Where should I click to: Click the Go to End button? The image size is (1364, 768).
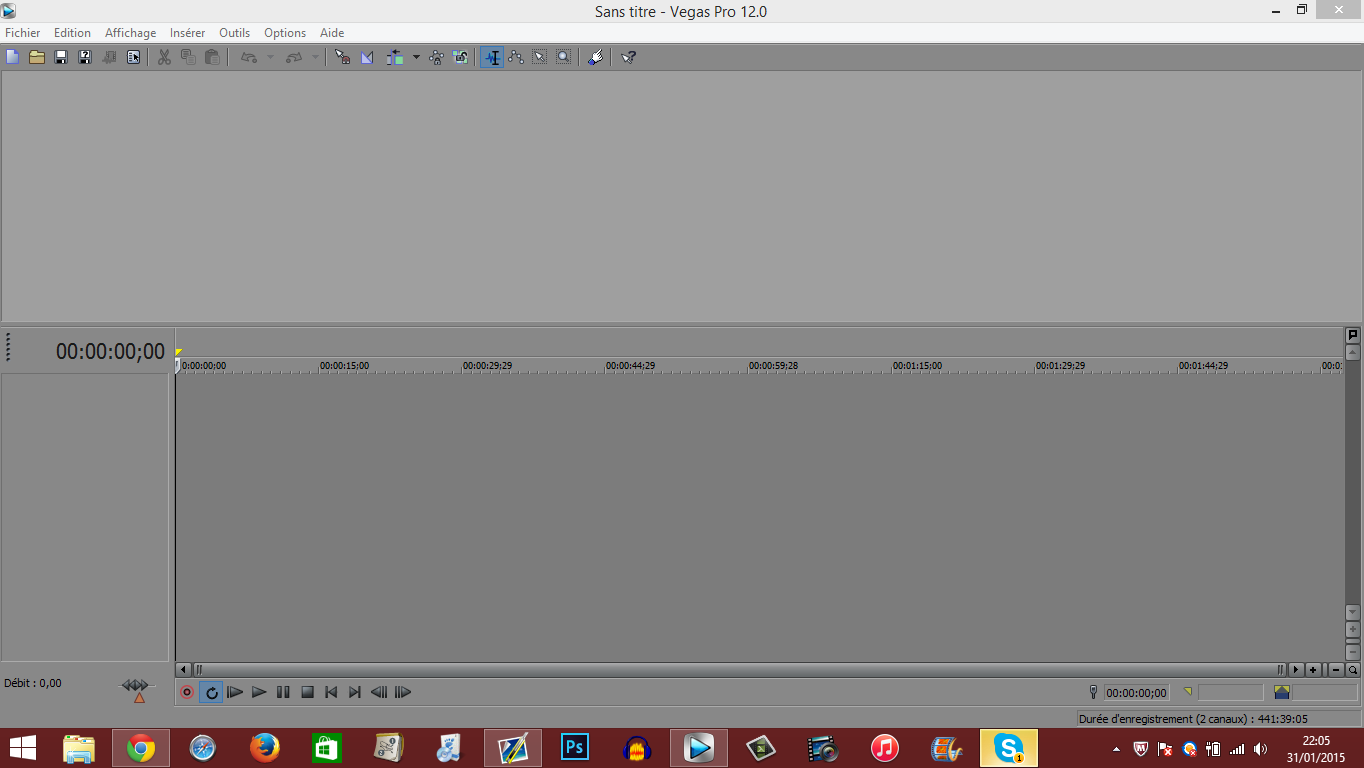(355, 692)
